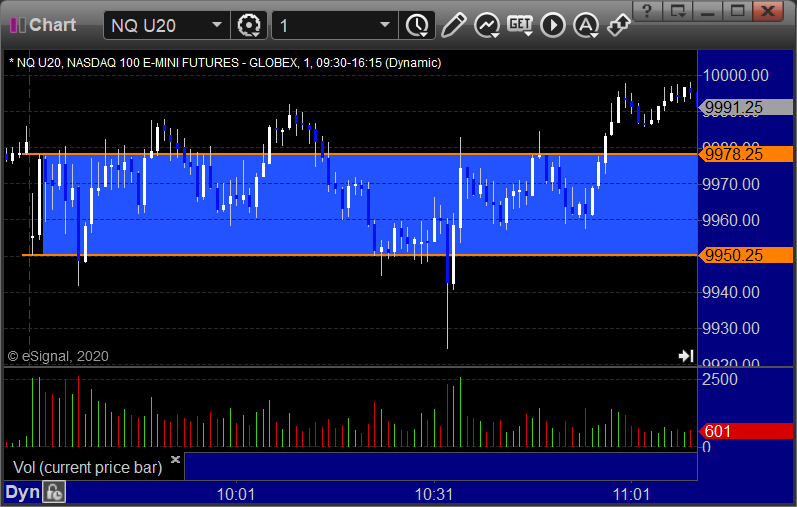Open the window options dropdown button
This screenshot has height=507, width=797.
(x=678, y=11)
